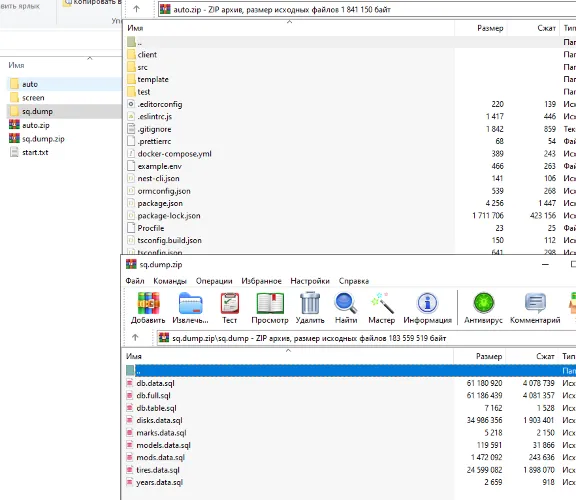
Task: Open the Файл menu
Action: 135,281
